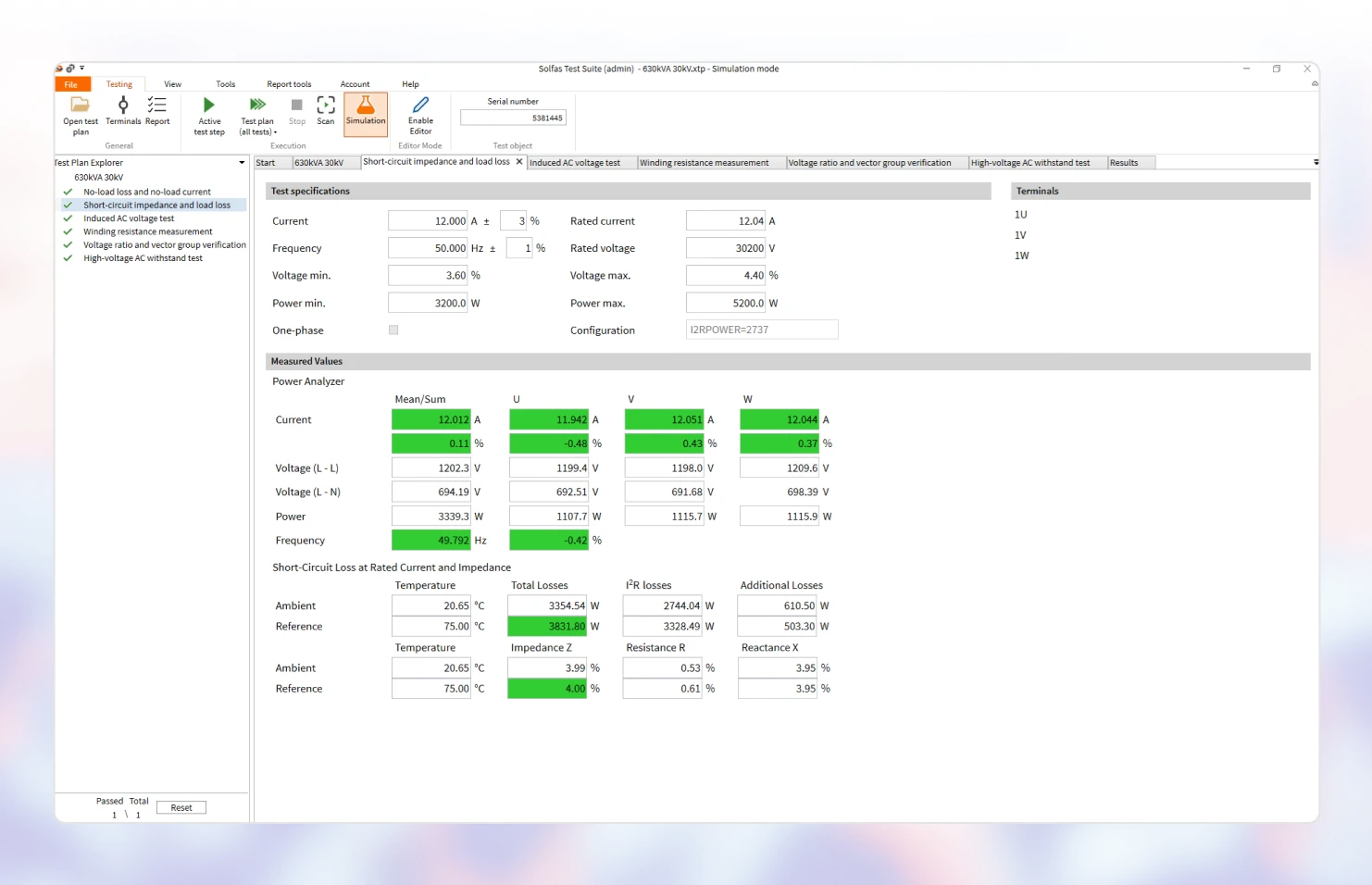Open the hidden tabs dropdown at tab bar end
This screenshot has height=885, width=1372.
(1316, 162)
